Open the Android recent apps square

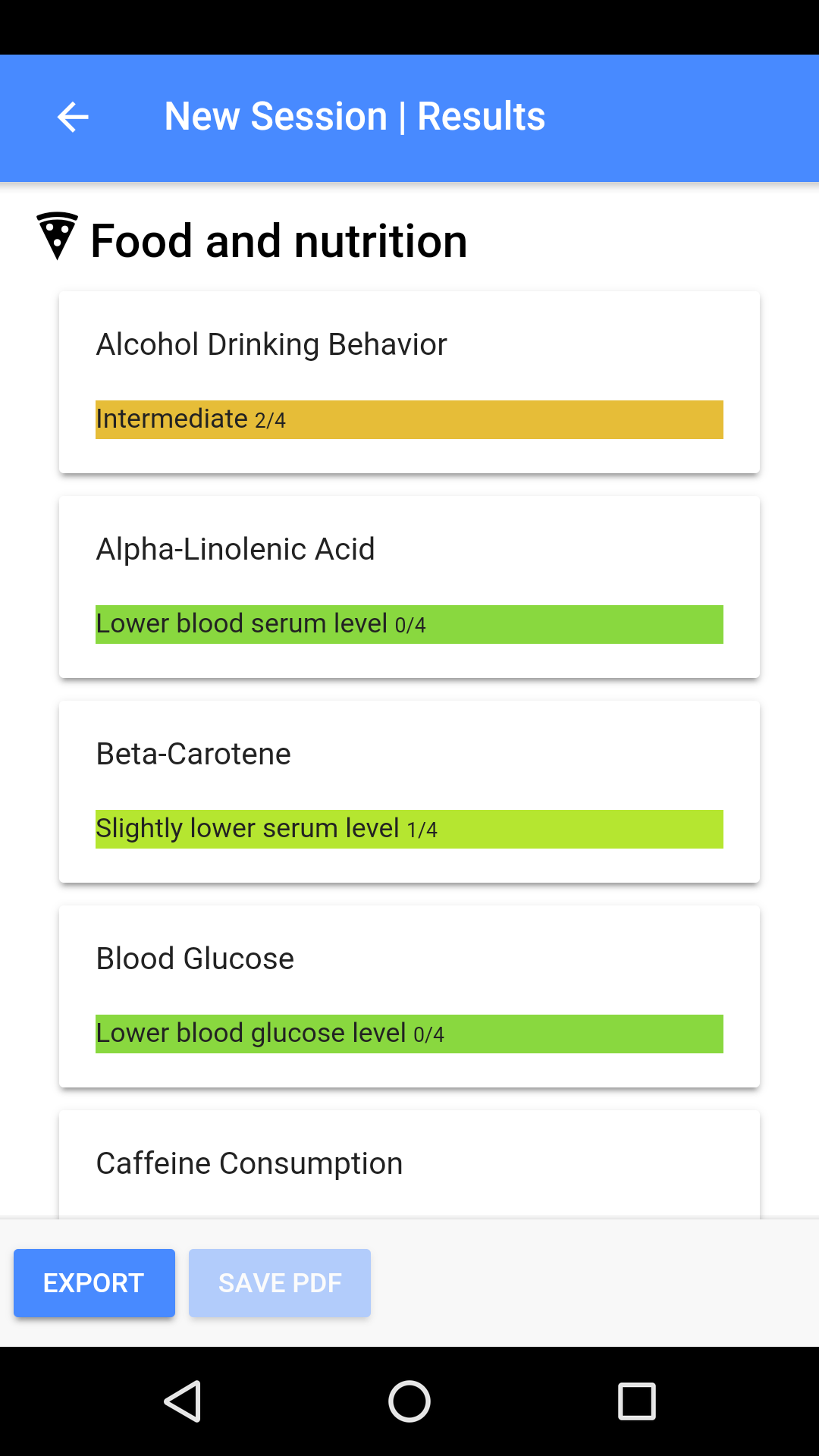[636, 1401]
